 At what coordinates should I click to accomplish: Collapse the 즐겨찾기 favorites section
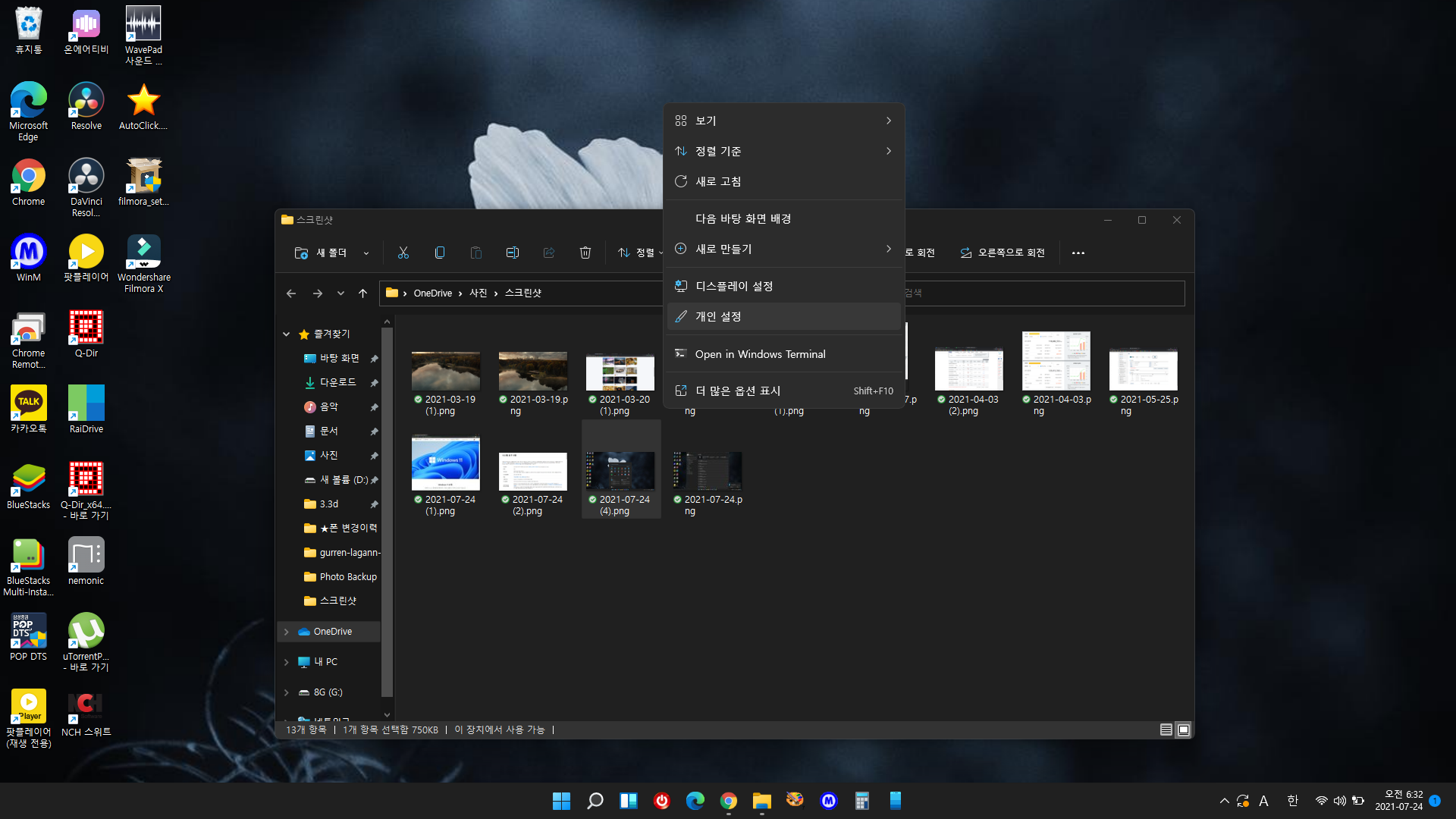287,334
